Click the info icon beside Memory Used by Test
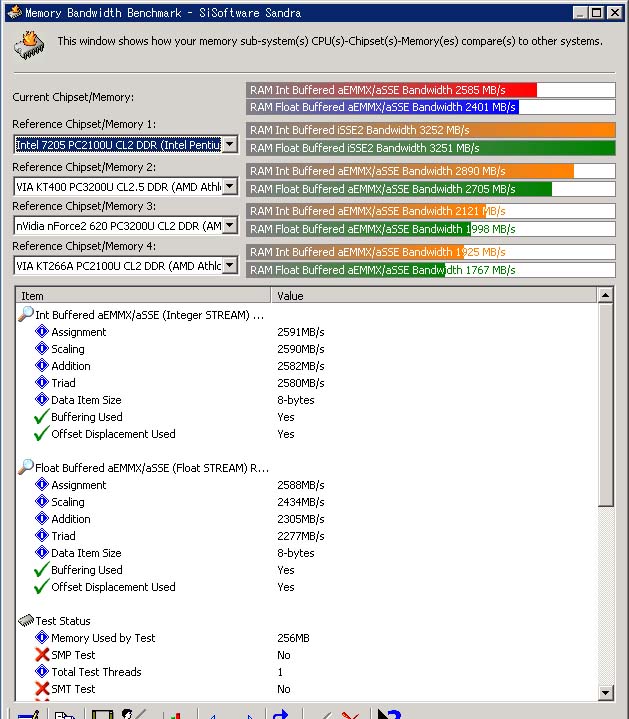Screen dimensions: 629x719 pos(42,638)
